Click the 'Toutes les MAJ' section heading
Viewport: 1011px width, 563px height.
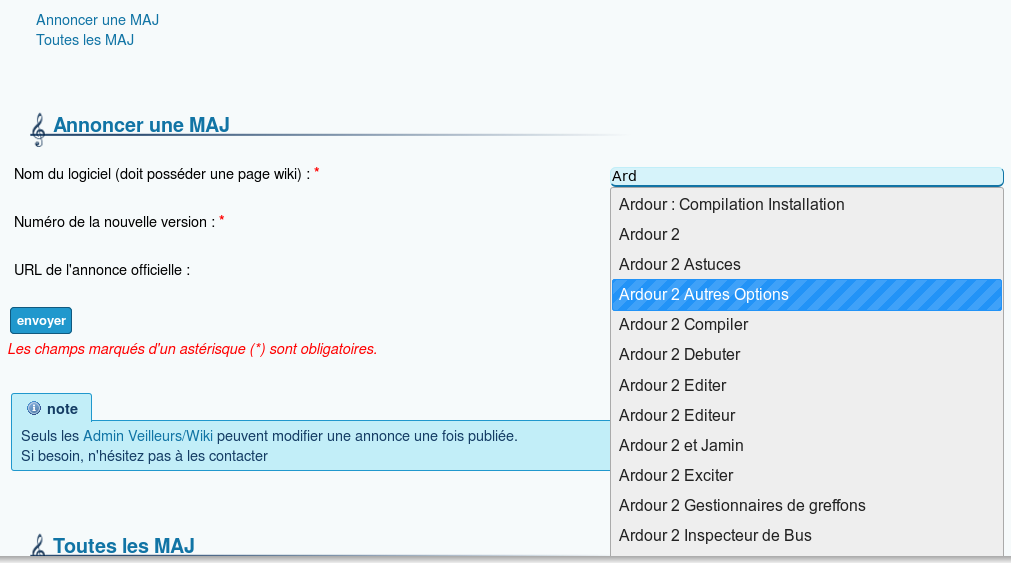(124, 546)
